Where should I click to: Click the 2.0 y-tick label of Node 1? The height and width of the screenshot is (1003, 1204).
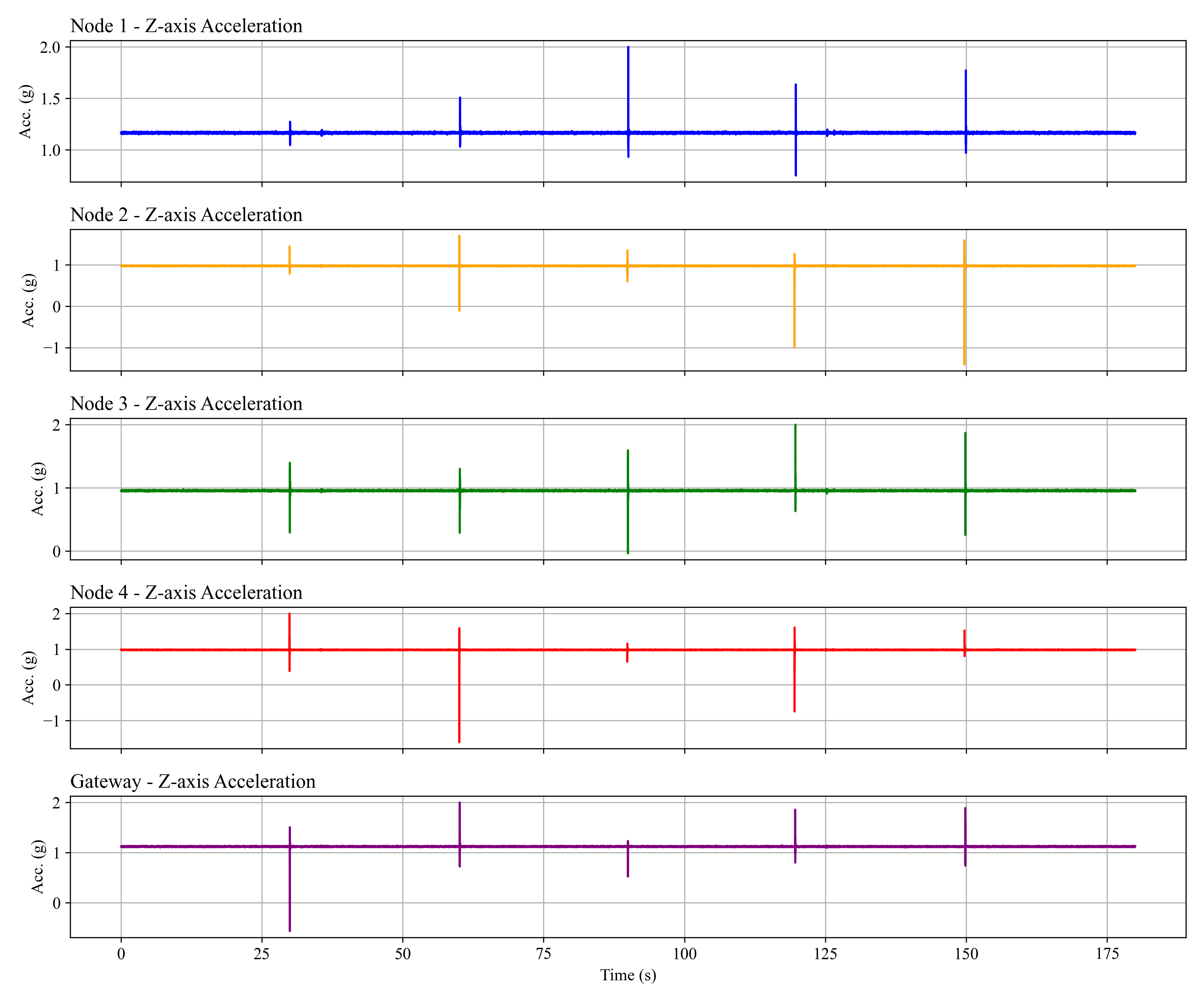click(50, 47)
